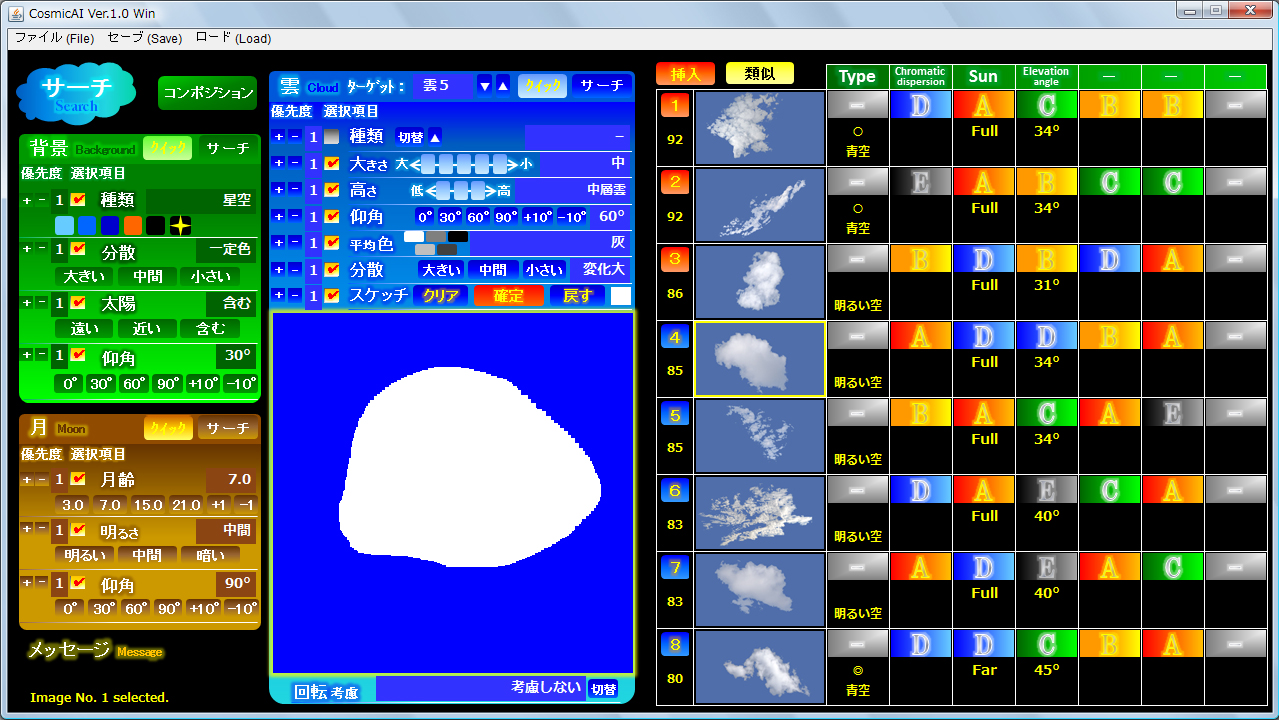The width and height of the screenshot is (1279, 720).
Task: Toggle the cloud 平均色 checkbox
Action: pyautogui.click(x=332, y=243)
